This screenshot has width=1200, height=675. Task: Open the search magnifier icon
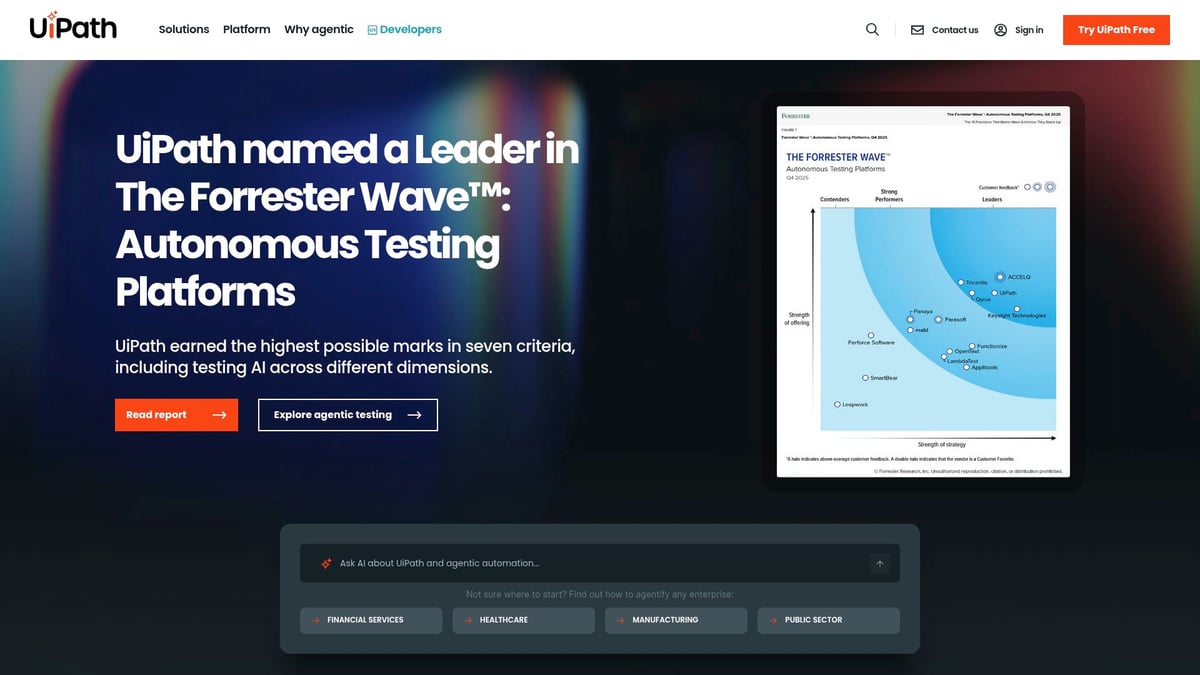[871, 29]
